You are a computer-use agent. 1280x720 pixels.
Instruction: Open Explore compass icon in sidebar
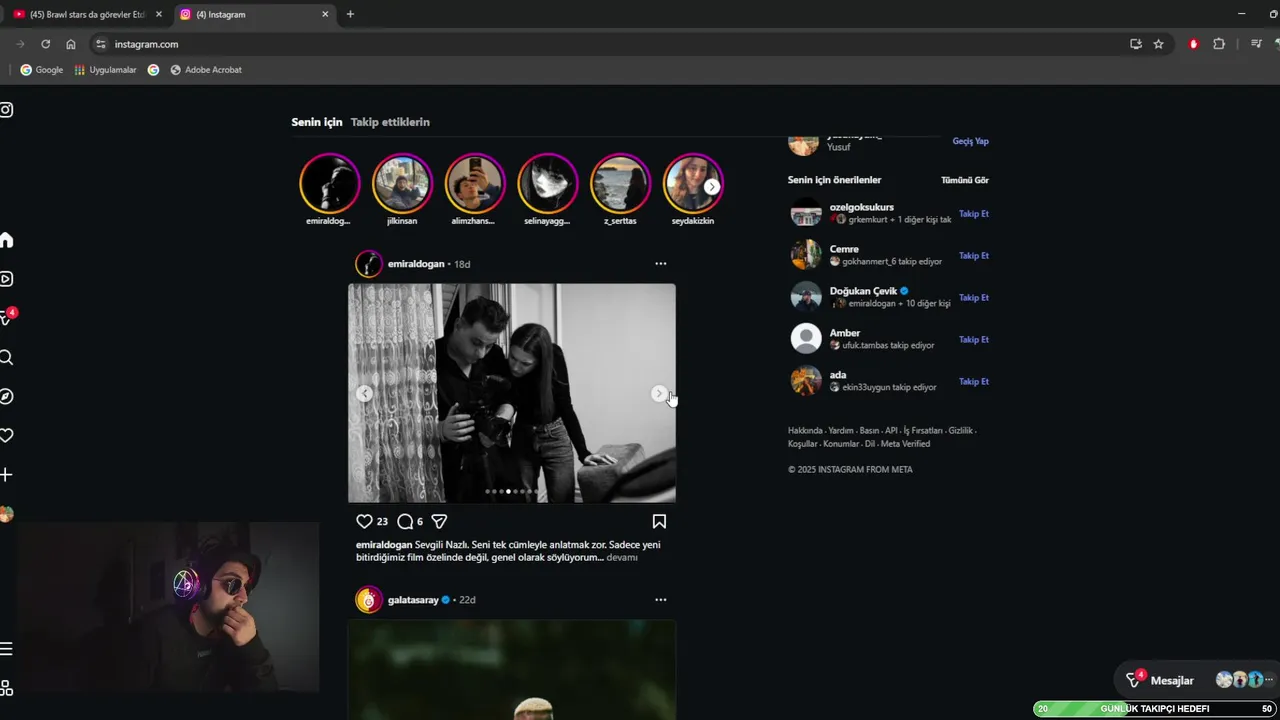tap(6, 396)
